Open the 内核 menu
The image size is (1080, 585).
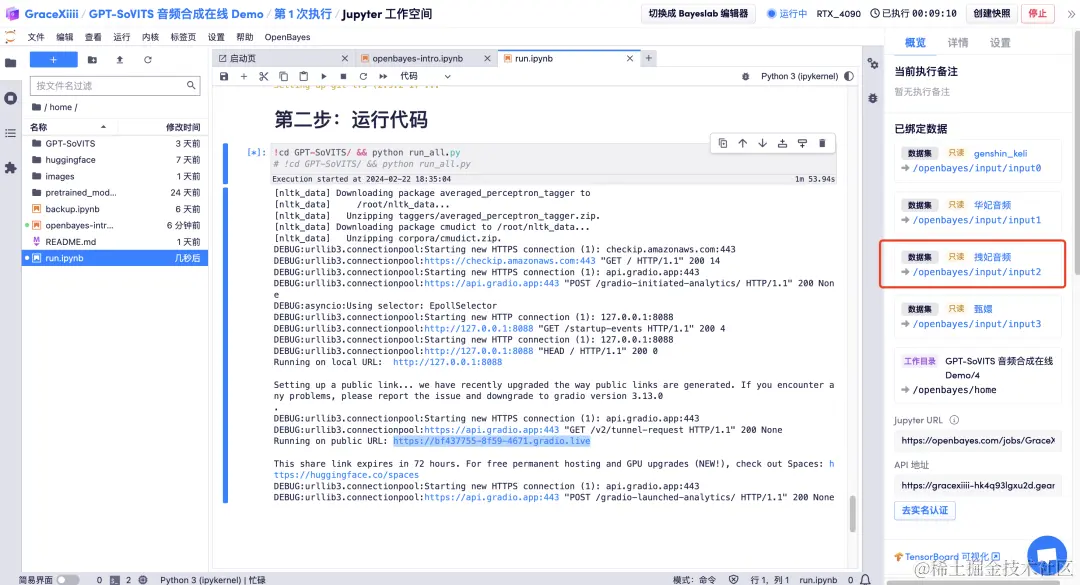[x=150, y=37]
